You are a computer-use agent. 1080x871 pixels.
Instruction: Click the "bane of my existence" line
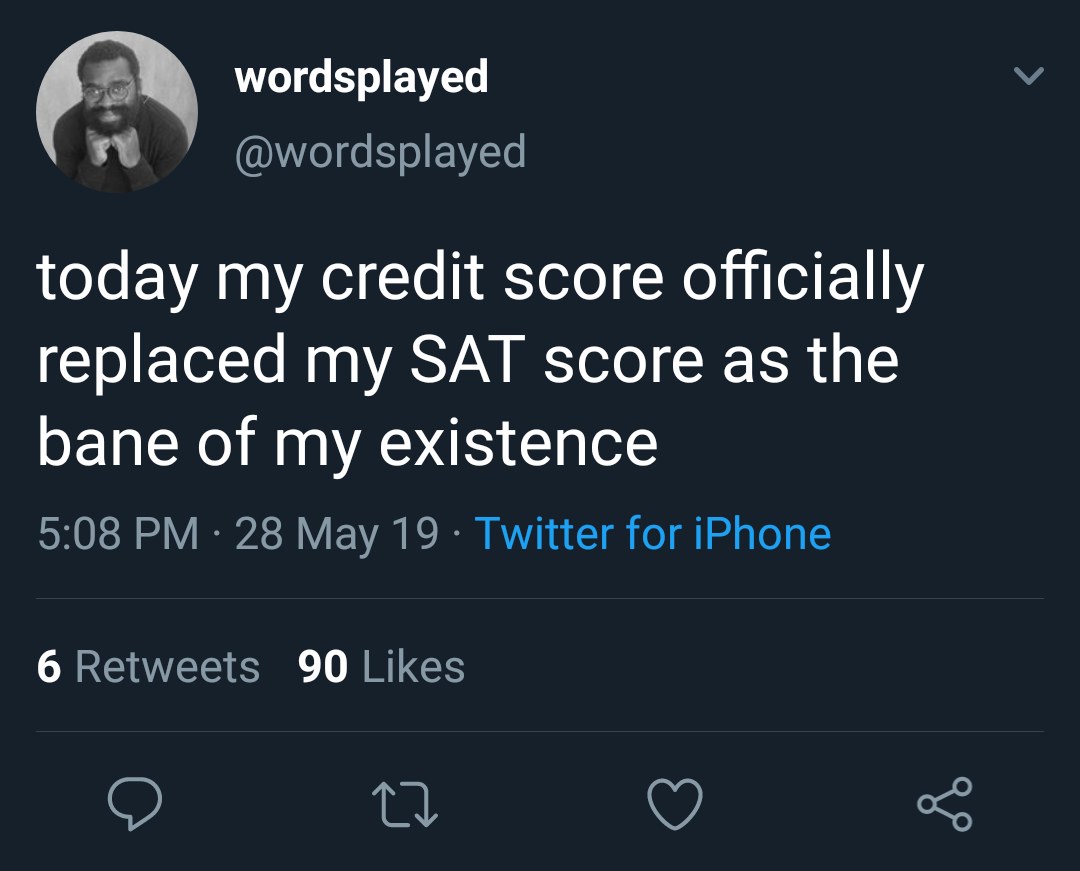(348, 442)
